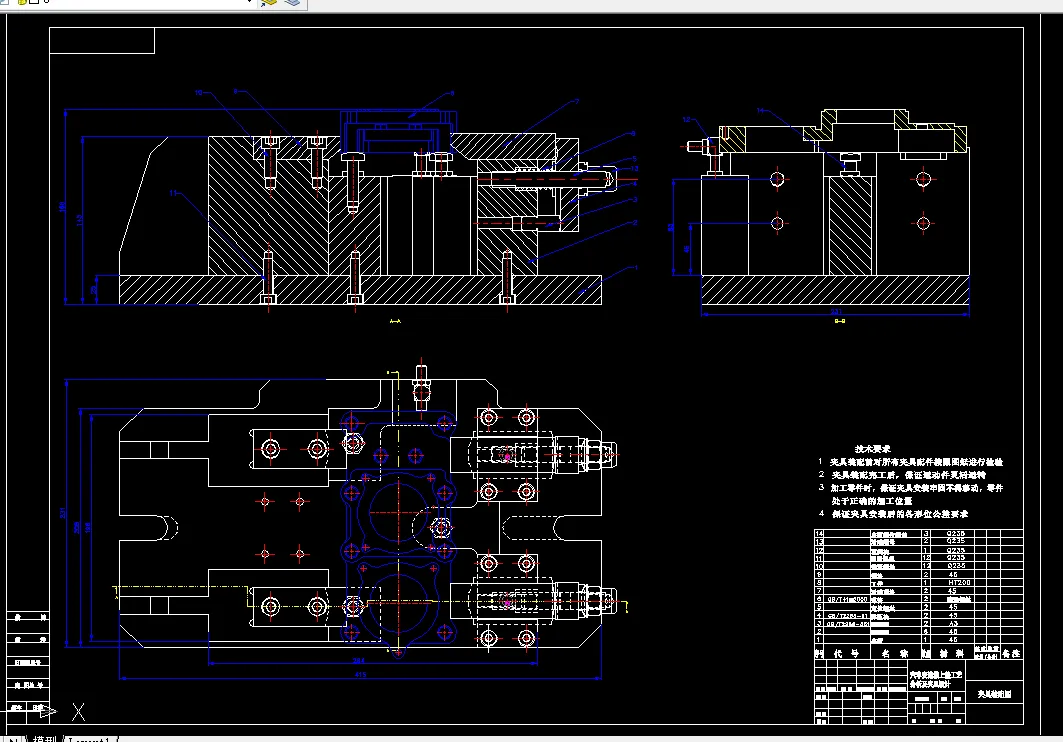This screenshot has width=1063, height=742.
Task: Click the Layer Previous icon
Action: (292, 2)
